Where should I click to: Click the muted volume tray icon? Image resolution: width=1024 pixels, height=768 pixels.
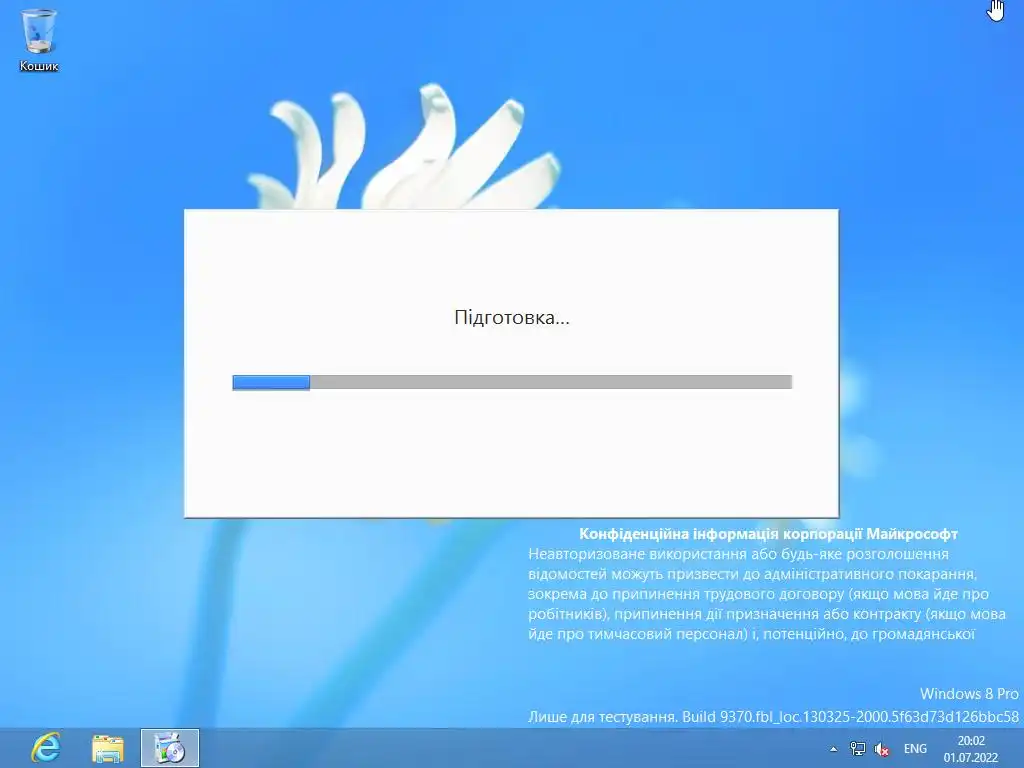(882, 749)
